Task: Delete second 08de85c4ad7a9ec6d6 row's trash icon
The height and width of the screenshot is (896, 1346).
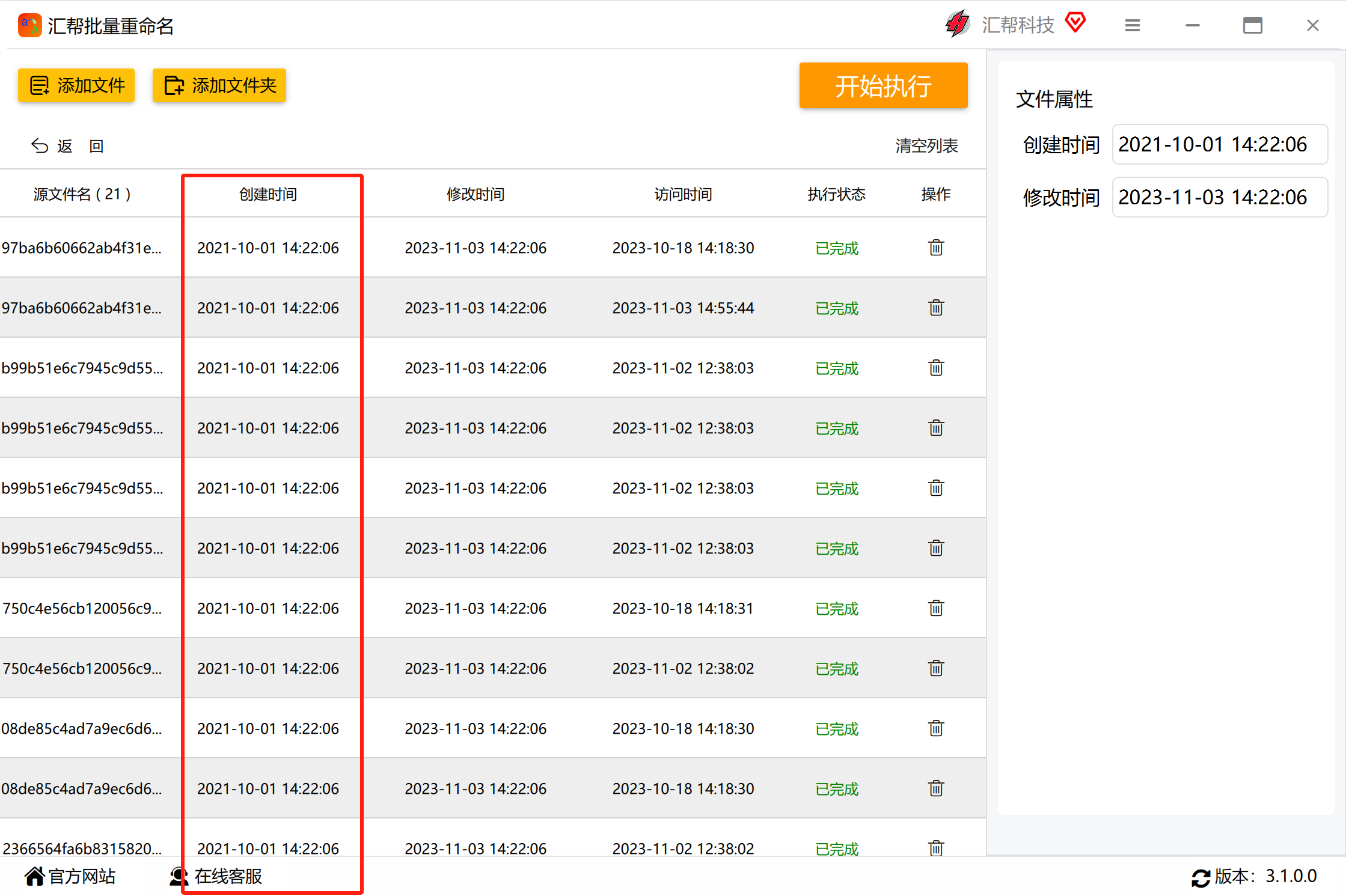Action: [936, 788]
